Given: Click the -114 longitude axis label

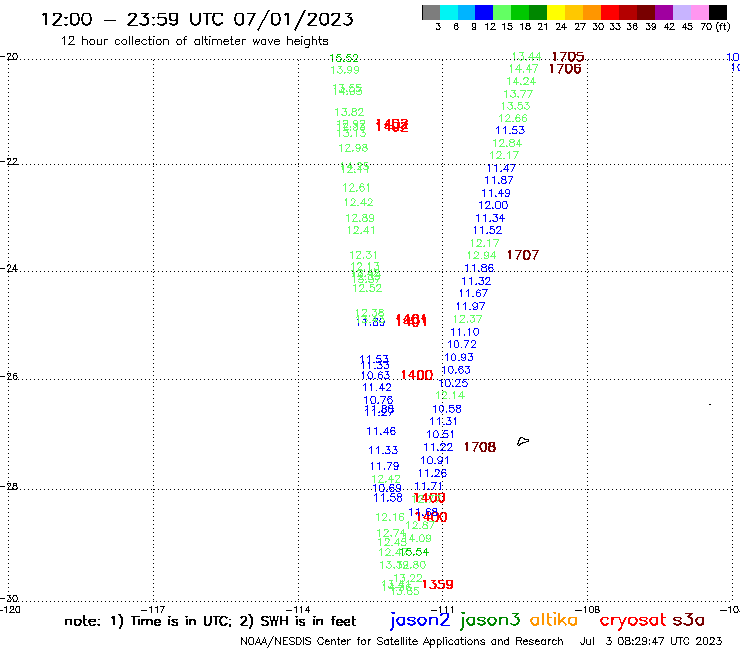Looking at the screenshot, I should tap(298, 609).
